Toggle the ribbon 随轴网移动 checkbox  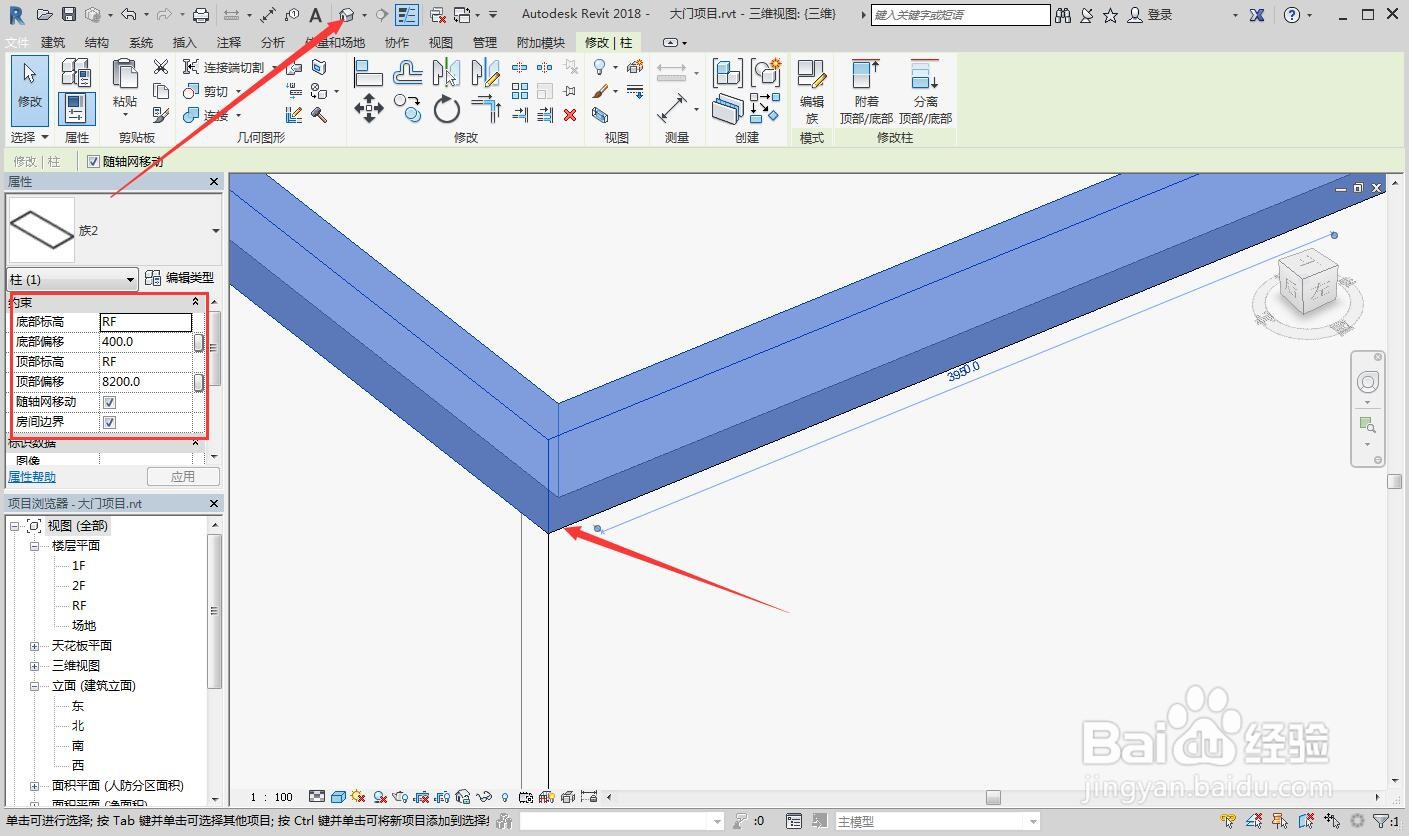pos(94,161)
